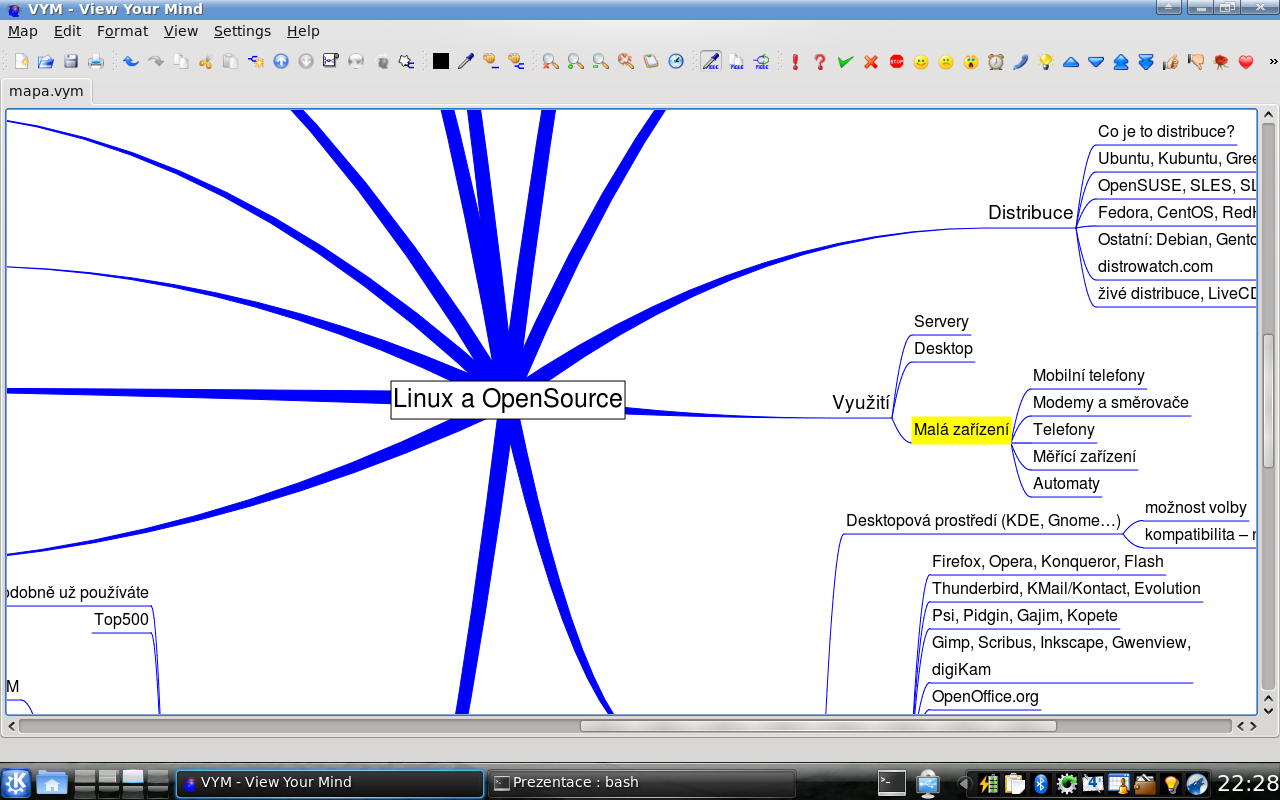Set the red question mark flag
1280x800 pixels.
(x=821, y=61)
